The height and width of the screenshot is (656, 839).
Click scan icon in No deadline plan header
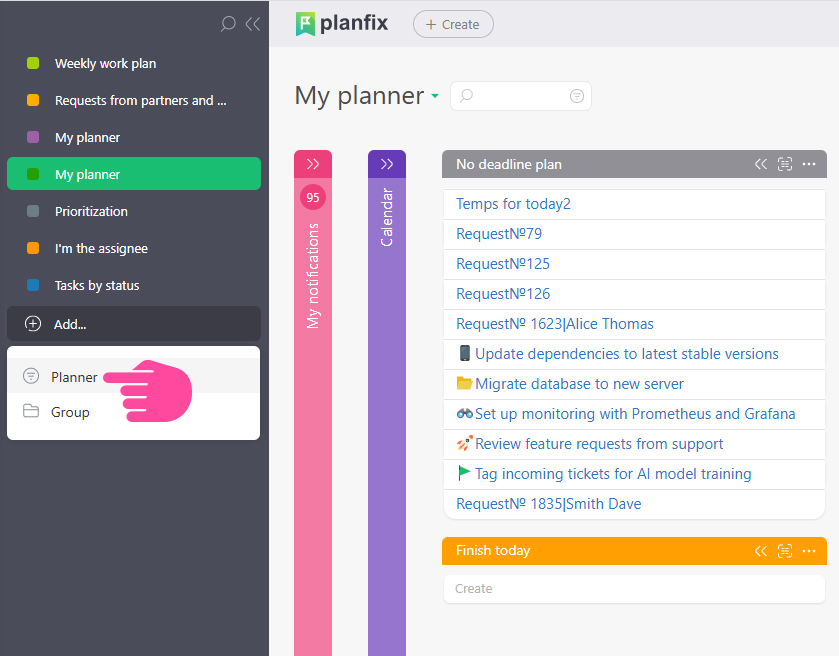785,164
